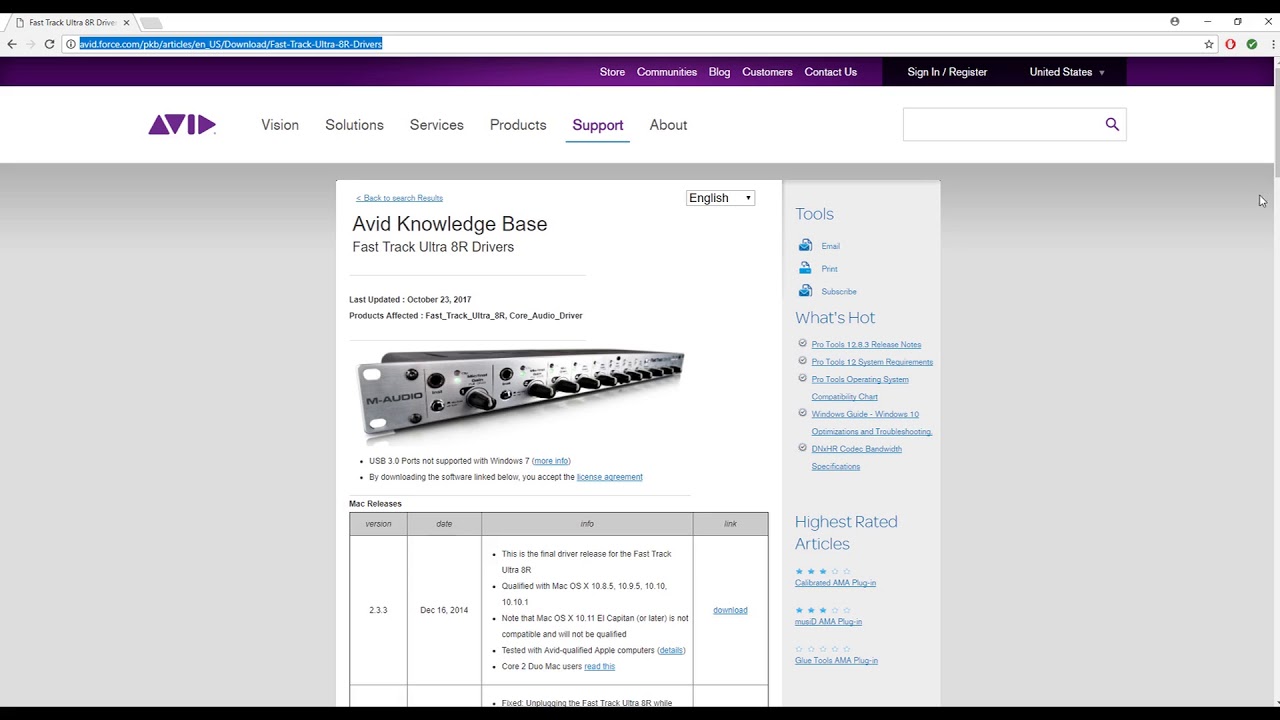Click the Email tool icon
This screenshot has height=720, width=1280.
click(x=805, y=245)
